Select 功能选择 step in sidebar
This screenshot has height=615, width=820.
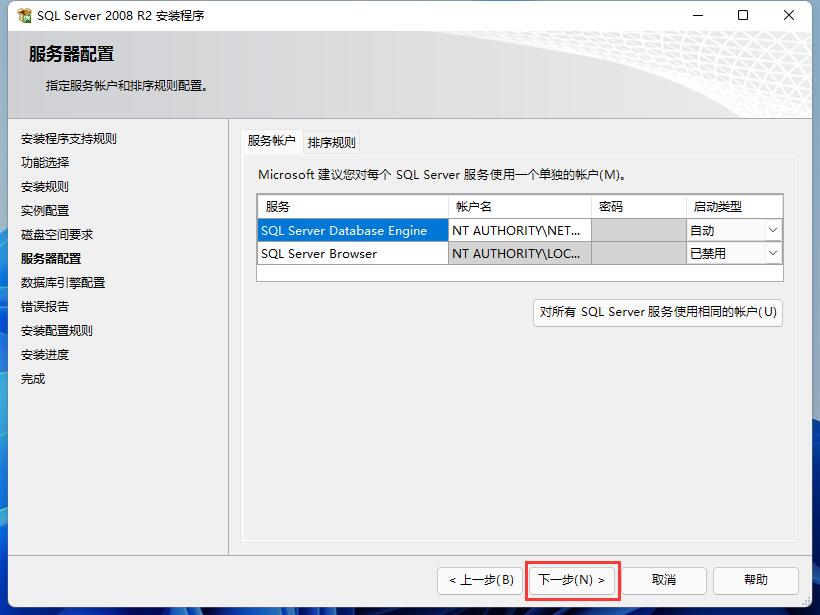(45, 163)
